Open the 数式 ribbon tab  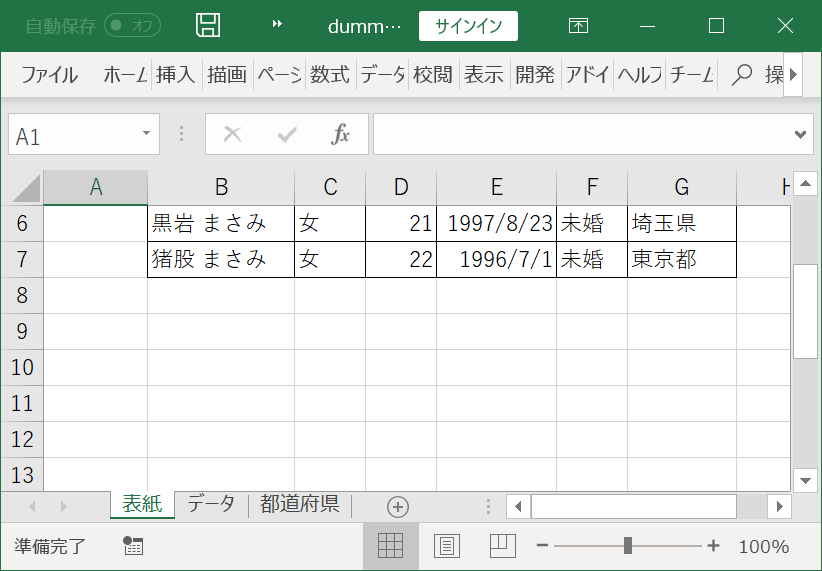(330, 75)
